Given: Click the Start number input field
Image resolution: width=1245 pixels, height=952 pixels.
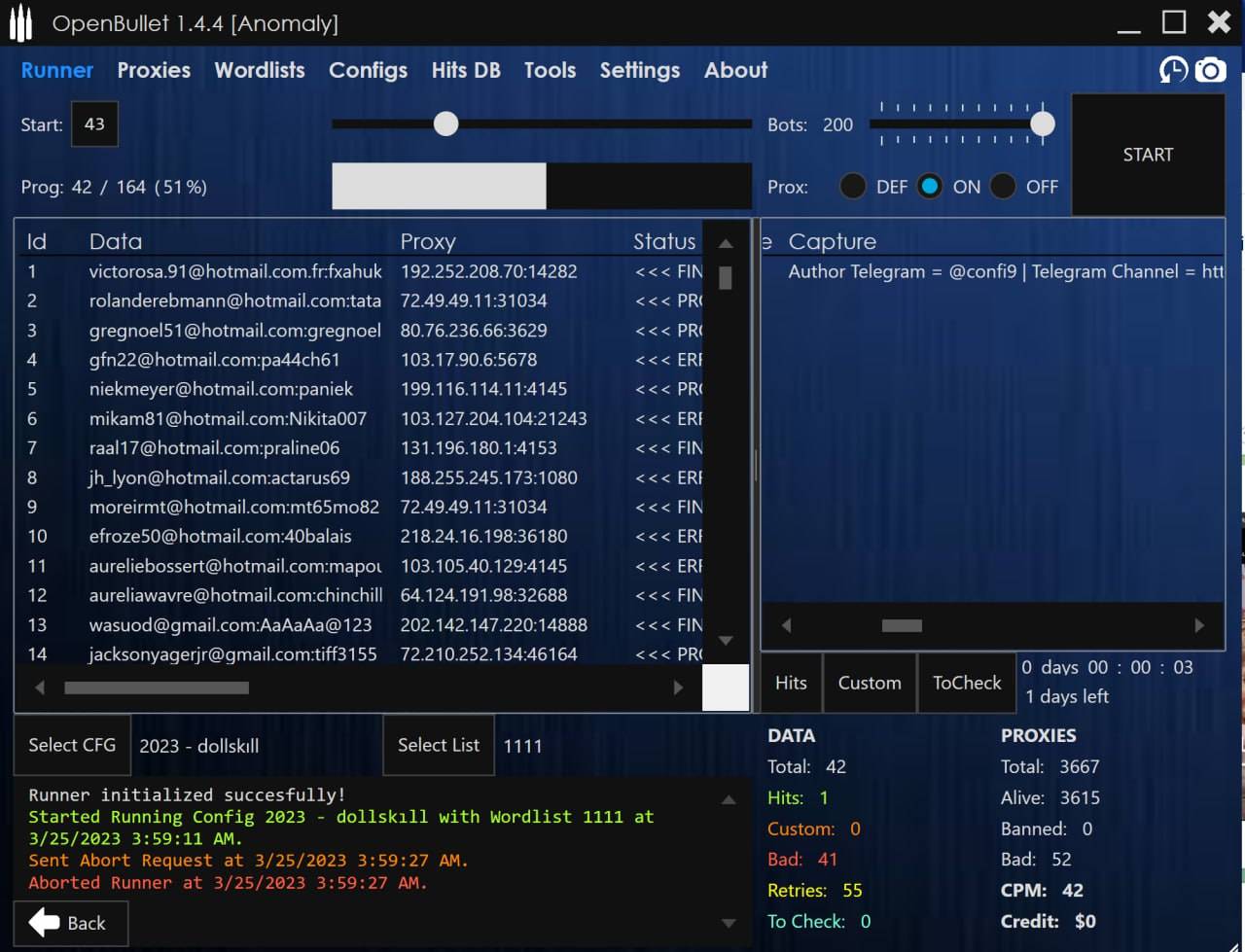Looking at the screenshot, I should tap(94, 124).
